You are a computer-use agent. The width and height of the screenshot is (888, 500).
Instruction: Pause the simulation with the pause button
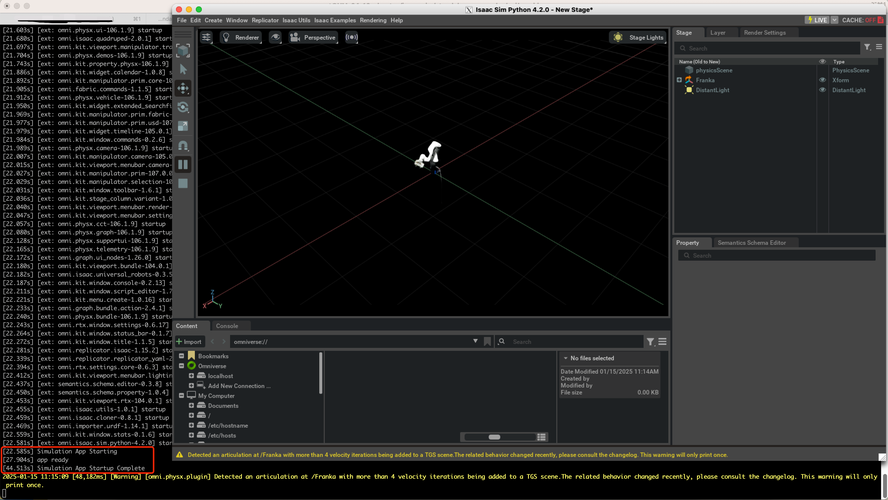pos(183,165)
